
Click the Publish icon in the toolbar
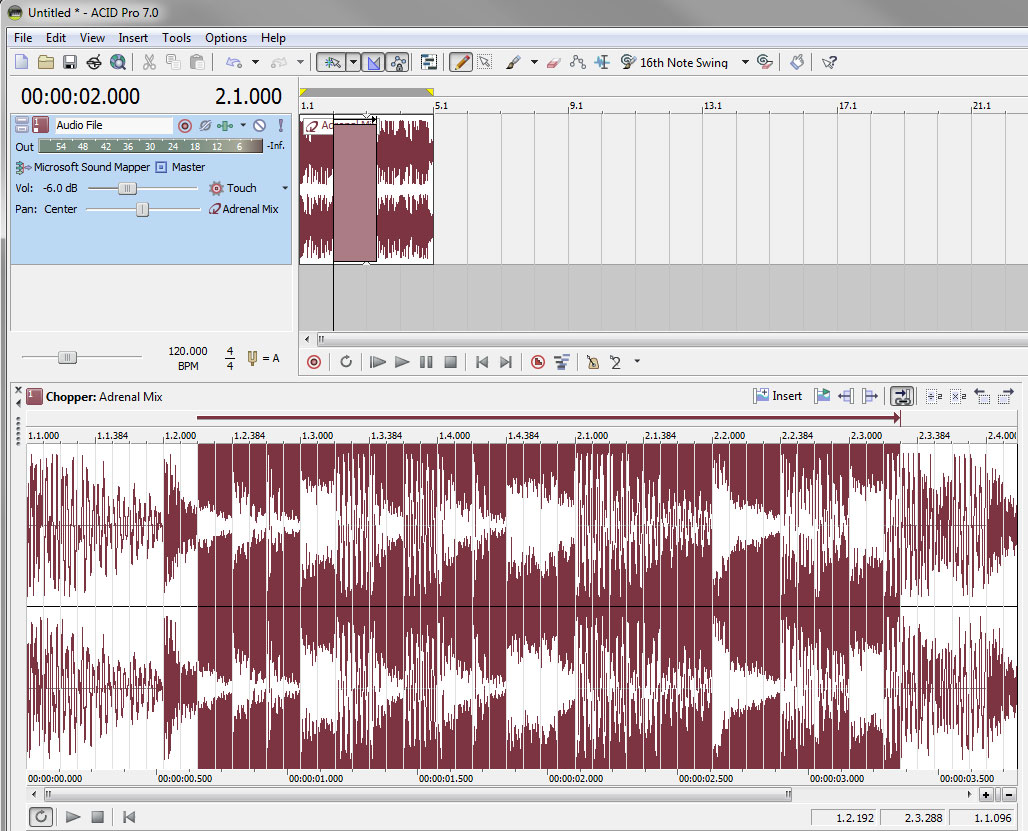pyautogui.click(x=94, y=62)
